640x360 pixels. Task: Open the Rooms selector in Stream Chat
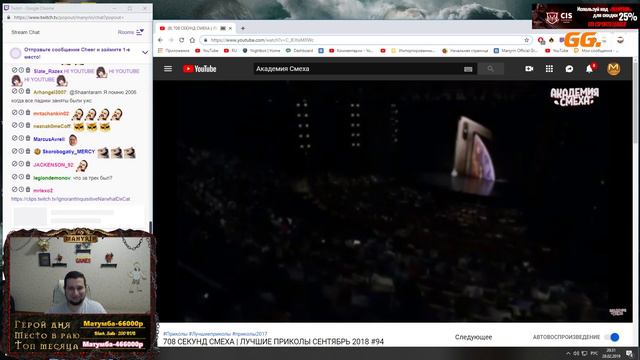pyautogui.click(x=131, y=32)
